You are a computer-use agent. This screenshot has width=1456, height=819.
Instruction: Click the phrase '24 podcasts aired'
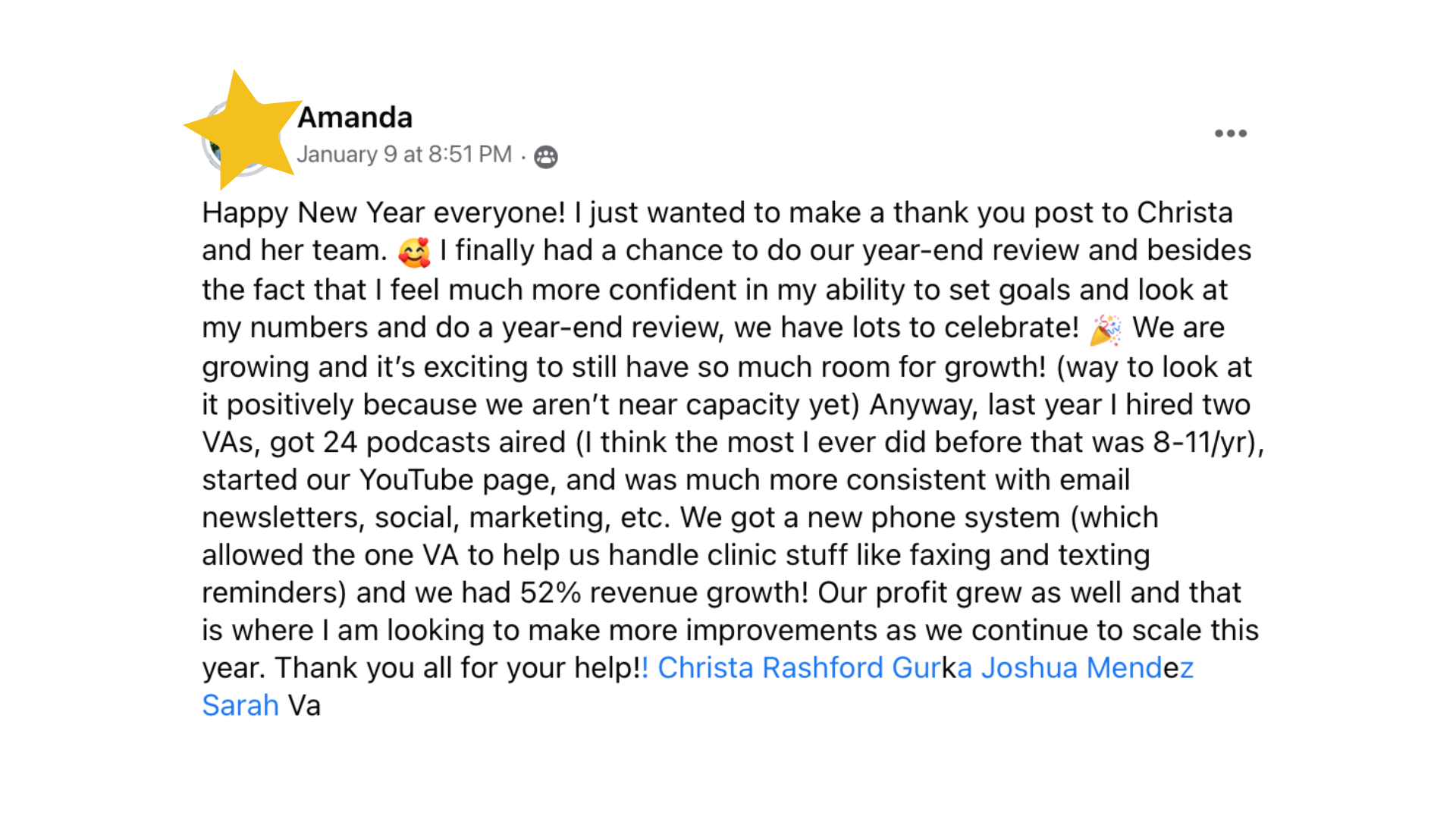[444, 443]
